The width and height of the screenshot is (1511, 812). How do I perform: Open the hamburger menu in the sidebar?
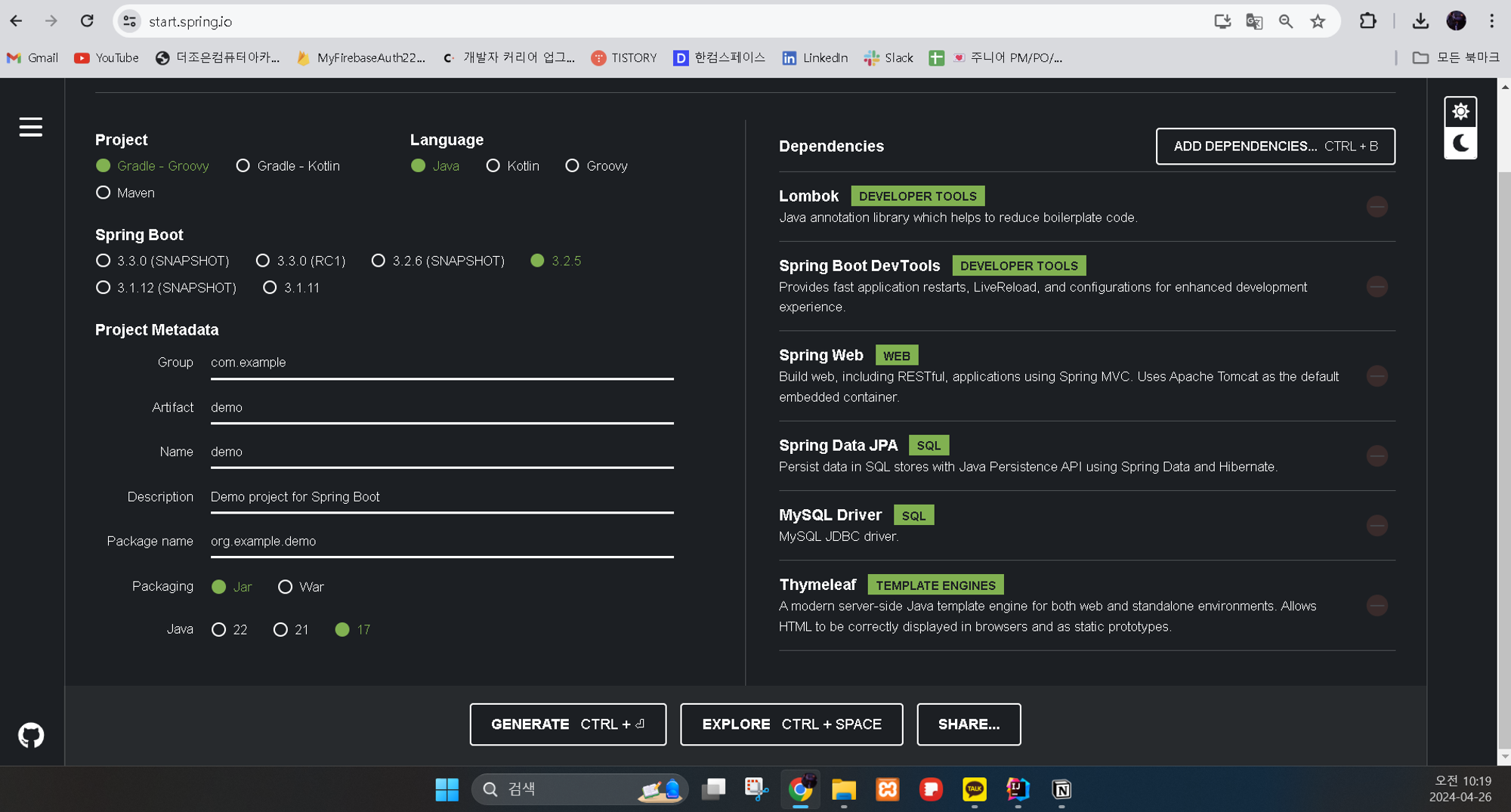click(31, 127)
